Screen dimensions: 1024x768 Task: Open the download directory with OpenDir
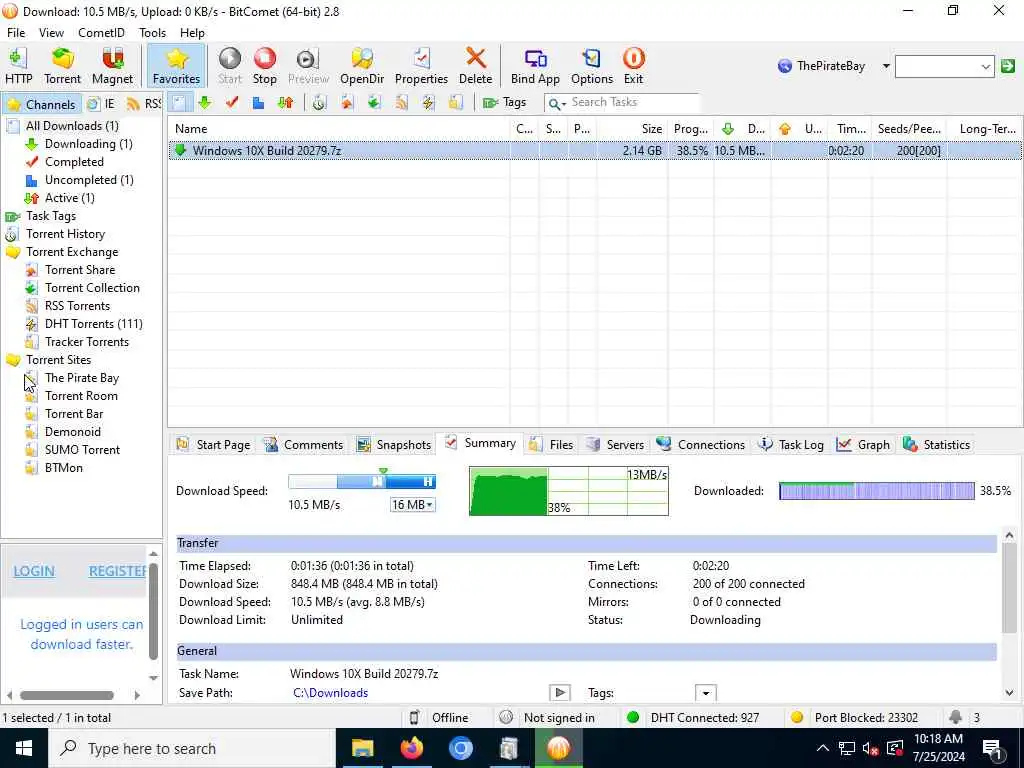(362, 66)
